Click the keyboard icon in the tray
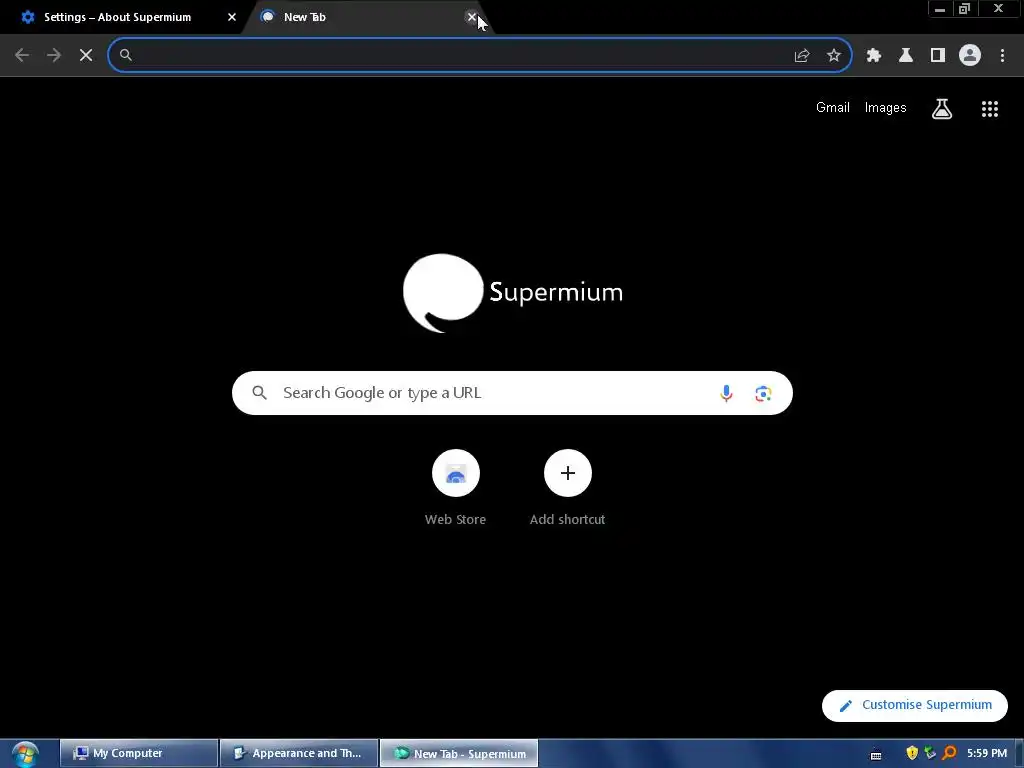Image resolution: width=1024 pixels, height=768 pixels. tap(876, 754)
